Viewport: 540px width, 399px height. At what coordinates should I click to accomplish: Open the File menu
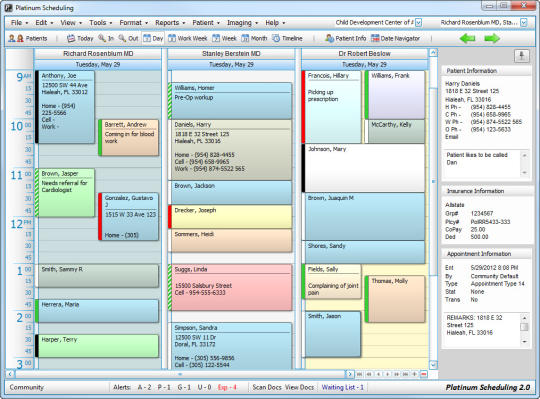(x=19, y=23)
